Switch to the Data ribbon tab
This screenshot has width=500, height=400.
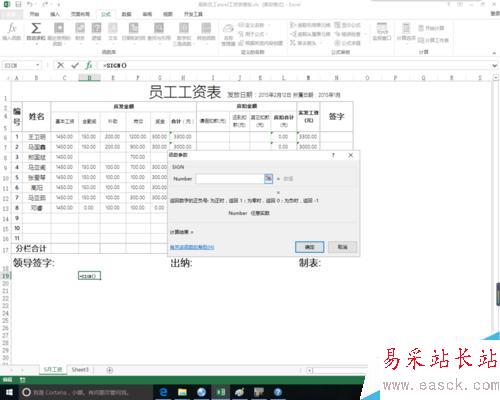(126, 14)
